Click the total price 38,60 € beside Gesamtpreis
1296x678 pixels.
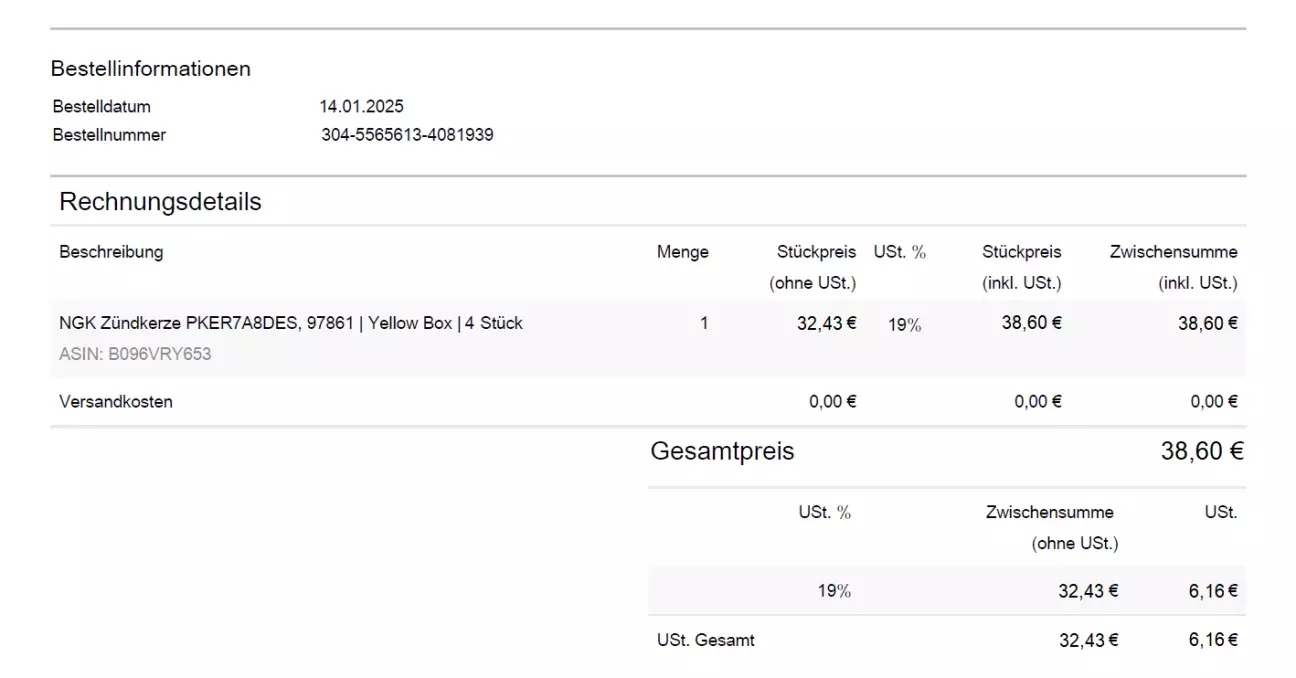point(1202,451)
